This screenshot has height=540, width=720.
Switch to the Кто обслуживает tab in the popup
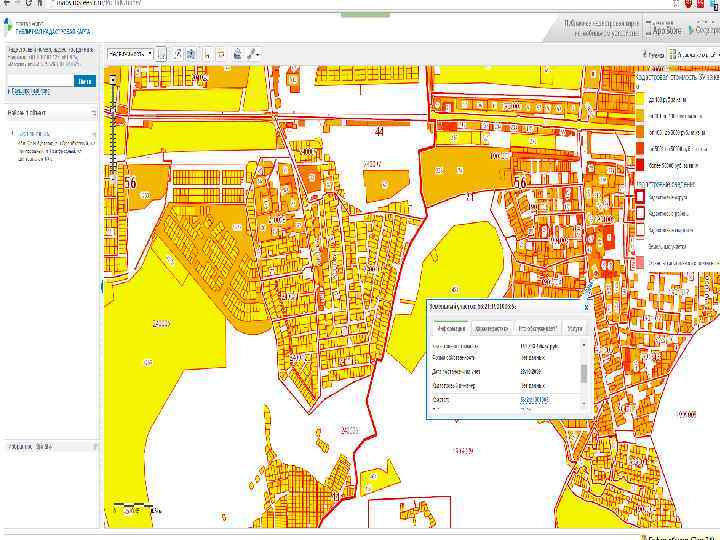pos(537,328)
